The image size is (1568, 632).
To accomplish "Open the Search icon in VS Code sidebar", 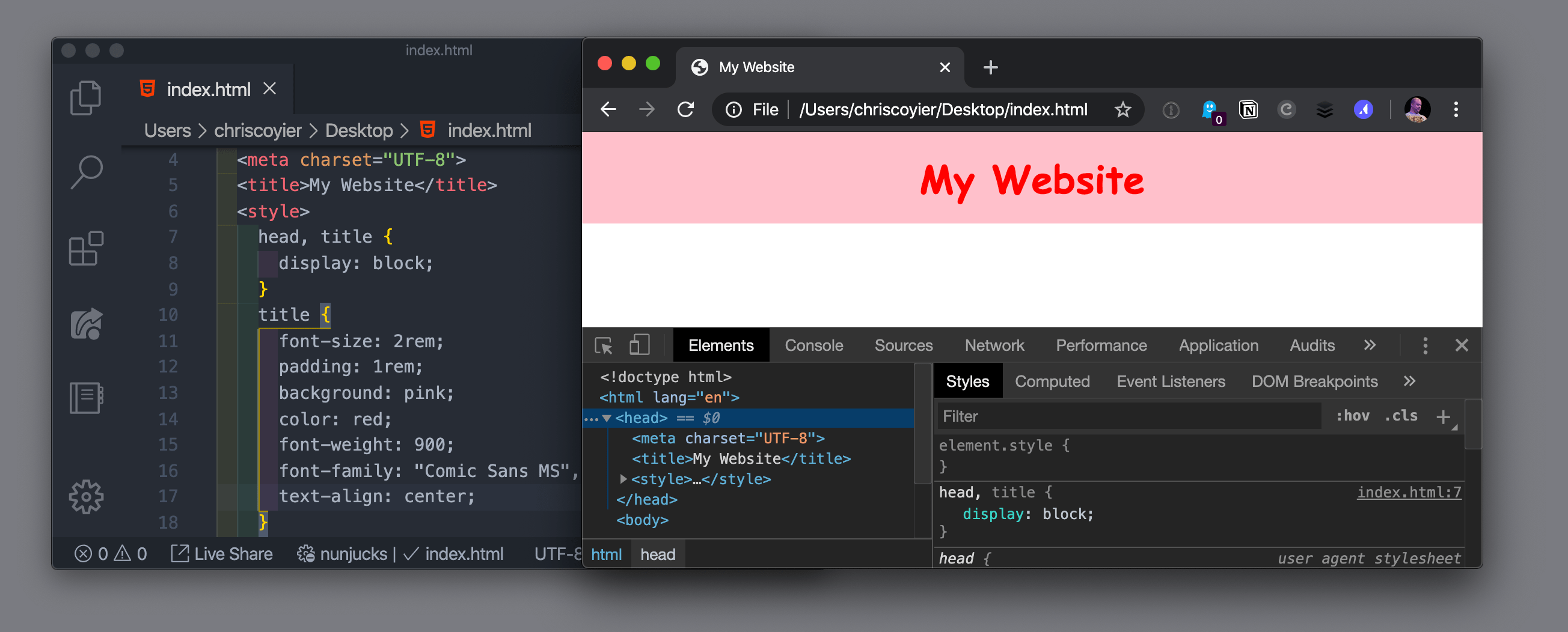I will coord(86,172).
